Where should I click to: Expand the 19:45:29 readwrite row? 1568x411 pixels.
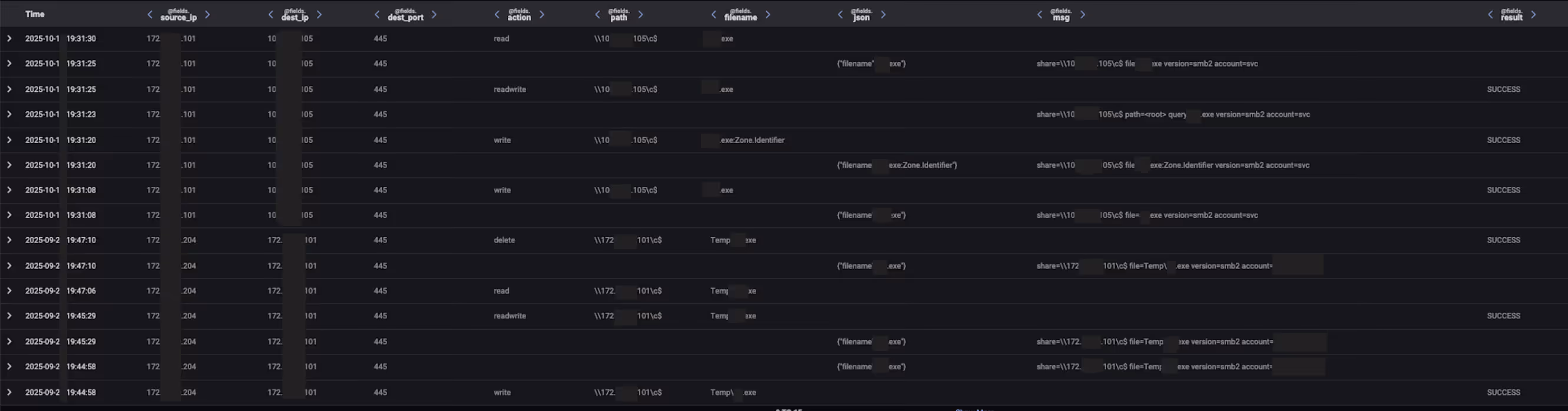pos(9,316)
